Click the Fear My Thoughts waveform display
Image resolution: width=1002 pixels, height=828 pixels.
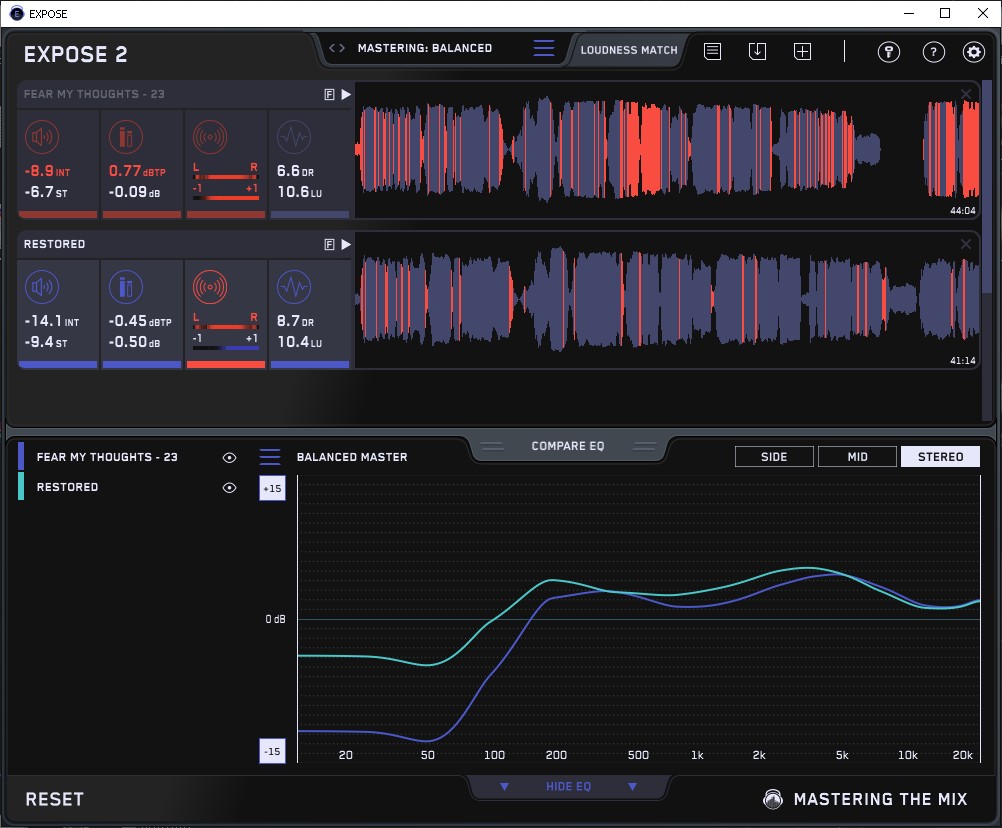click(x=667, y=150)
